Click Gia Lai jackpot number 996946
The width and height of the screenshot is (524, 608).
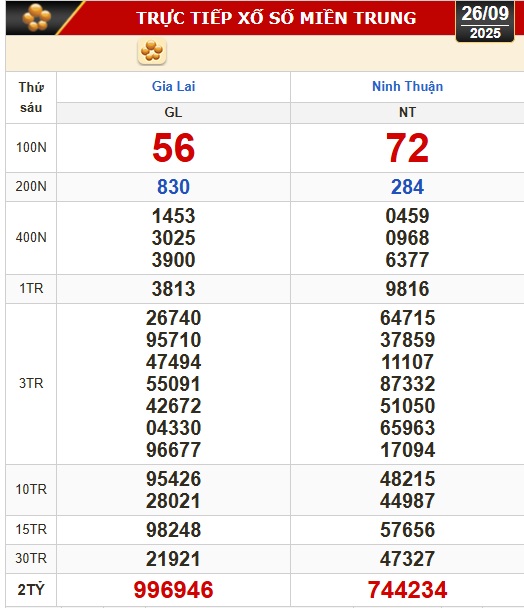pyautogui.click(x=173, y=590)
